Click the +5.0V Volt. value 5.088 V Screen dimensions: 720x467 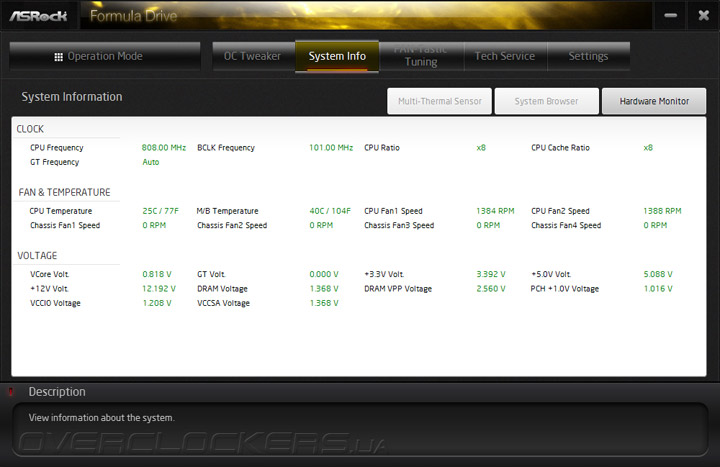click(658, 274)
